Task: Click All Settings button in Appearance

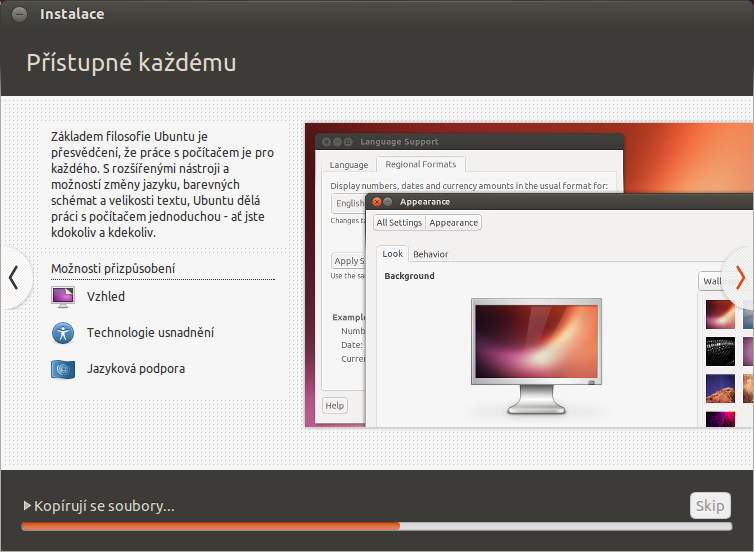Action: pos(399,223)
